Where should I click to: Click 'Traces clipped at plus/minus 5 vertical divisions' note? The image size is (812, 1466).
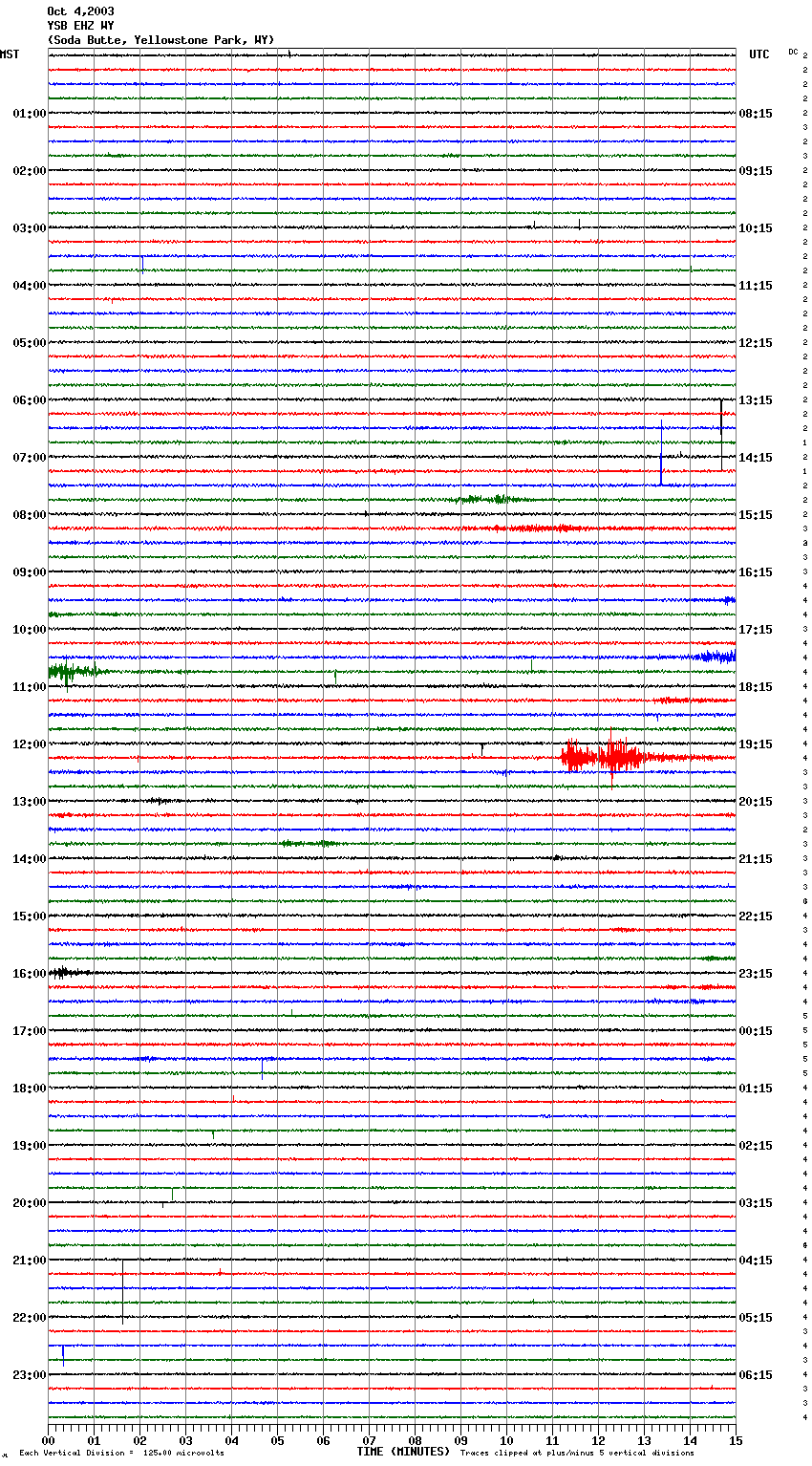click(577, 1454)
